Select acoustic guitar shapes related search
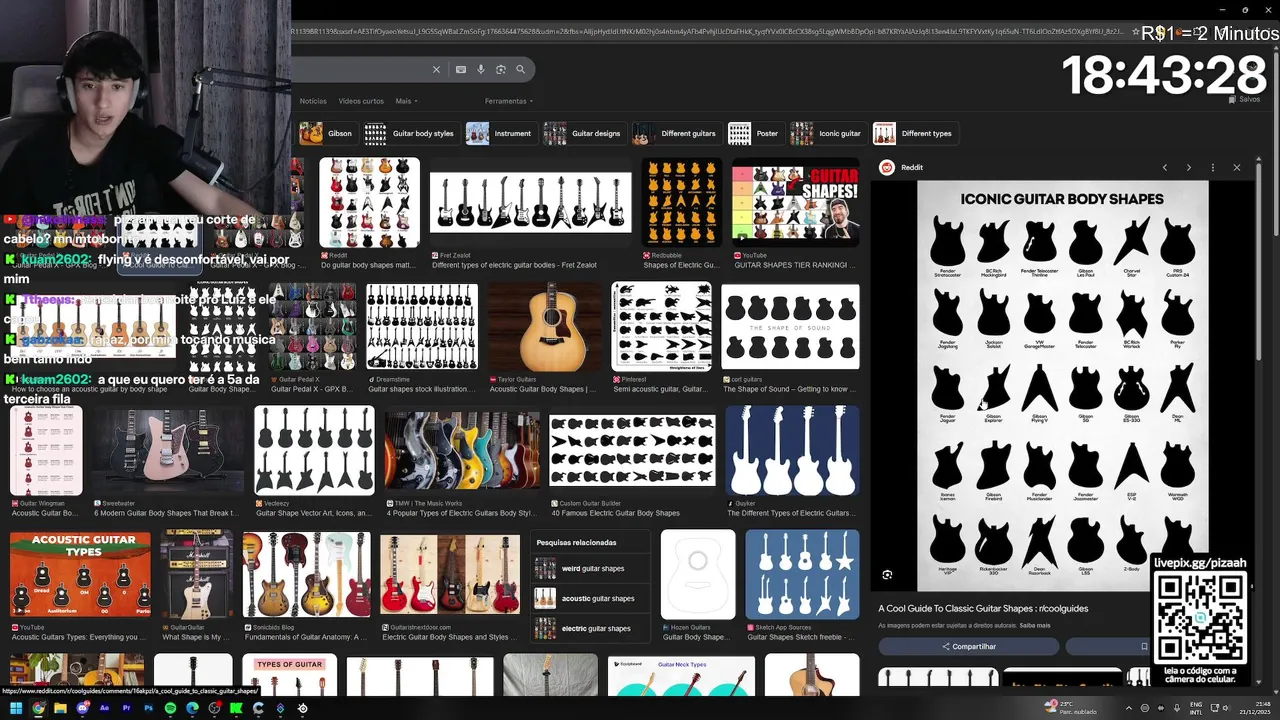The image size is (1280, 720). pyautogui.click(x=592, y=598)
